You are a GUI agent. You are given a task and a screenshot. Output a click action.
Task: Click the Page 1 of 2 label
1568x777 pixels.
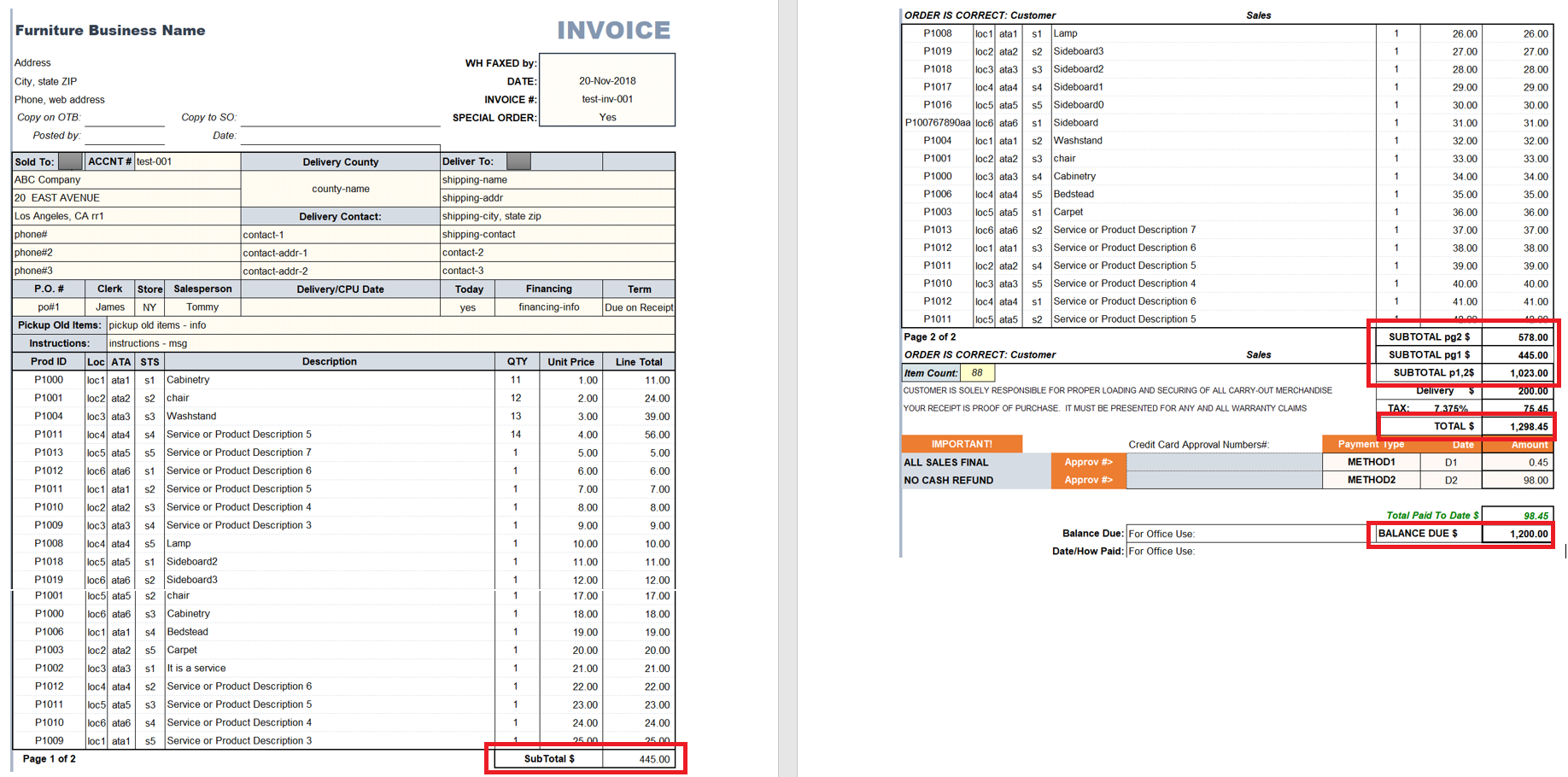49,759
